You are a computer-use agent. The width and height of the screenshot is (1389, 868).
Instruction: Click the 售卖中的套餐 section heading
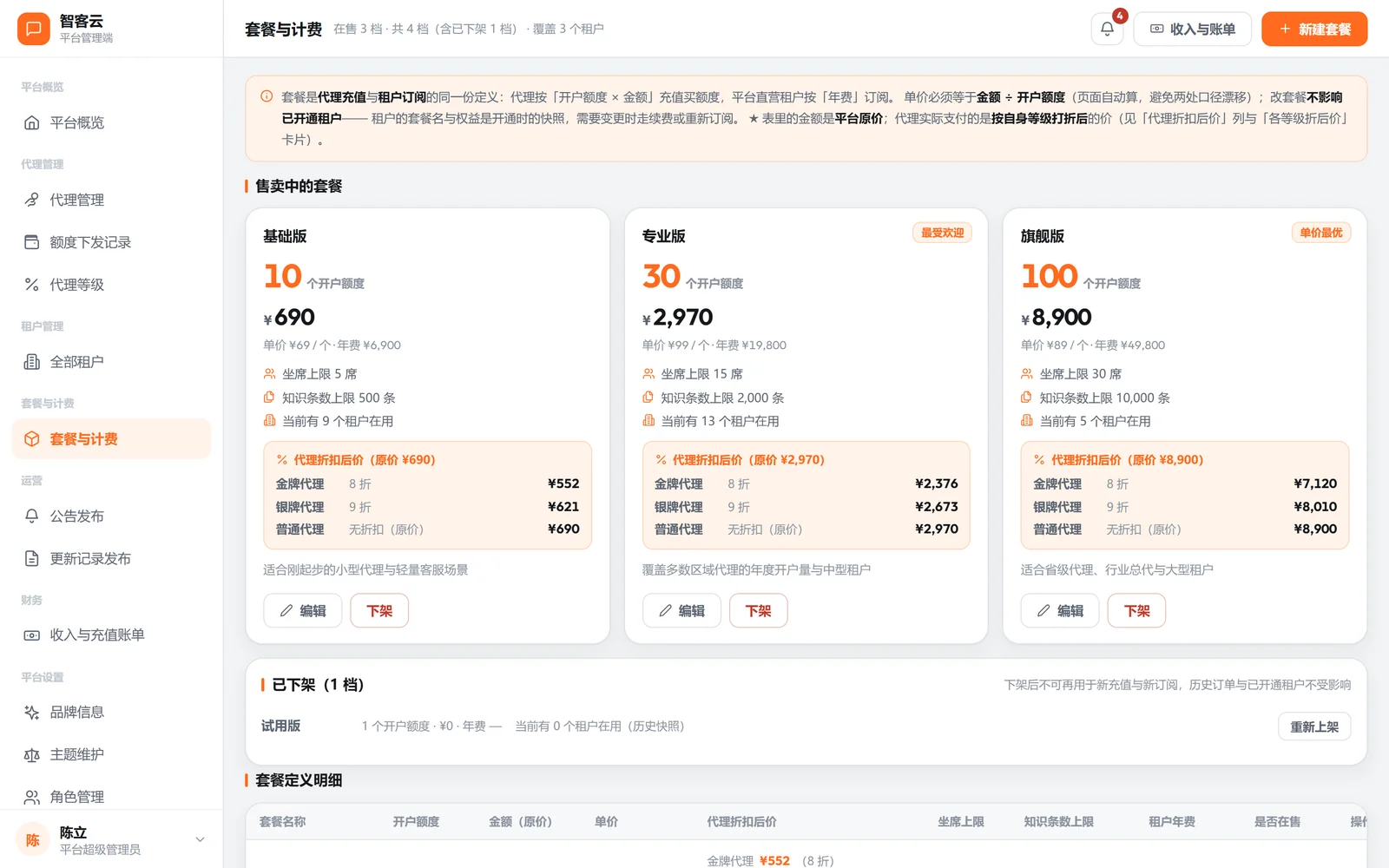pos(299,186)
